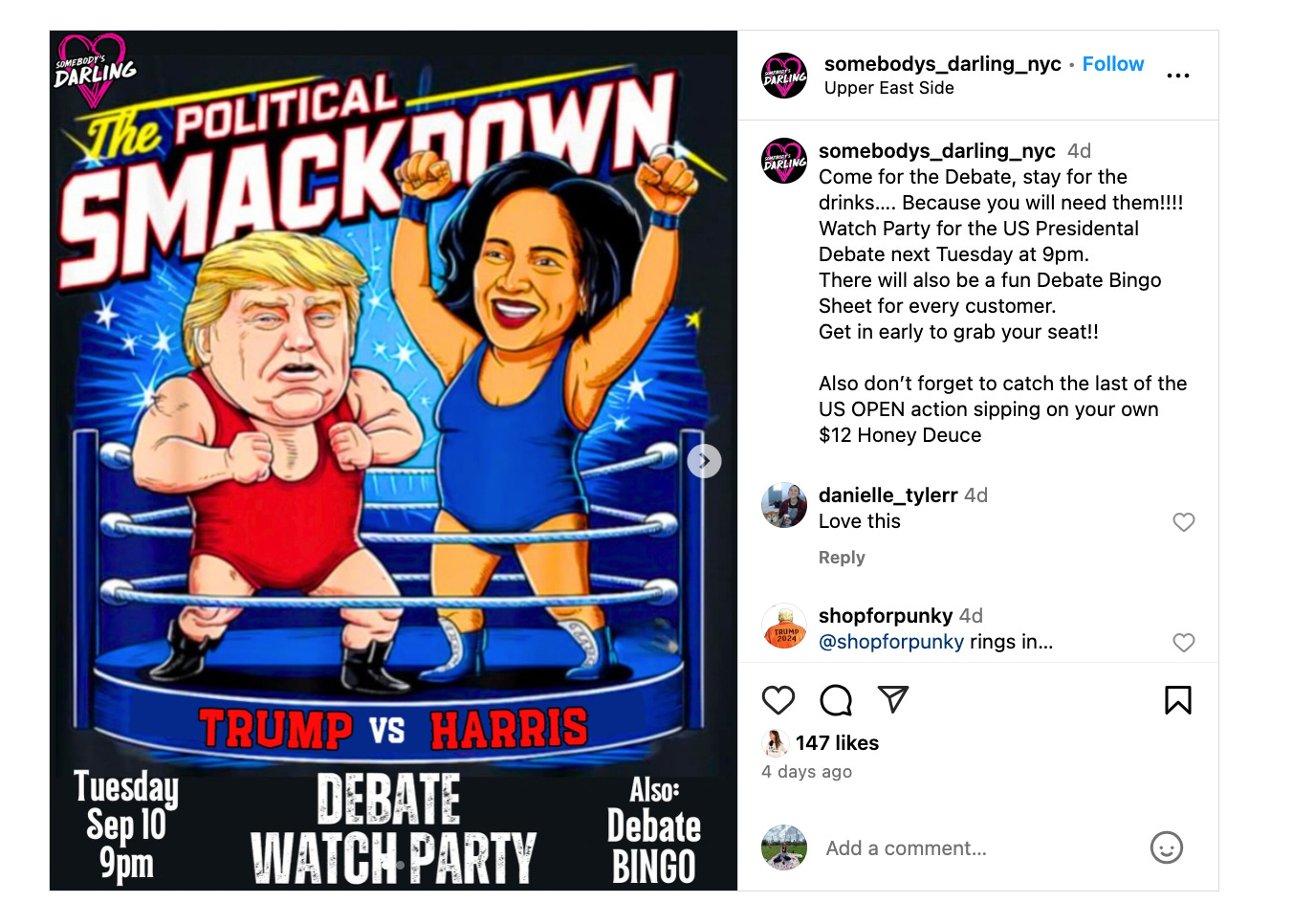Screen dimensions: 1293x924
Task: Open the emoji picker smiley icon
Action: (1166, 847)
